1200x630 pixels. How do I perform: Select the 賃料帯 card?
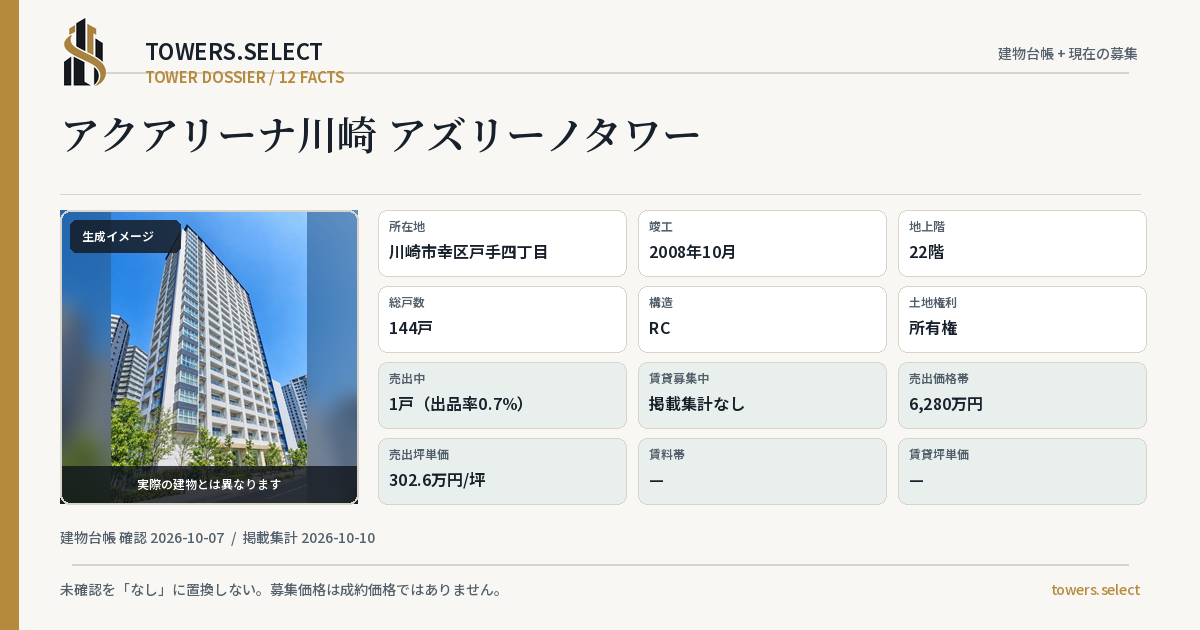pyautogui.click(x=762, y=471)
